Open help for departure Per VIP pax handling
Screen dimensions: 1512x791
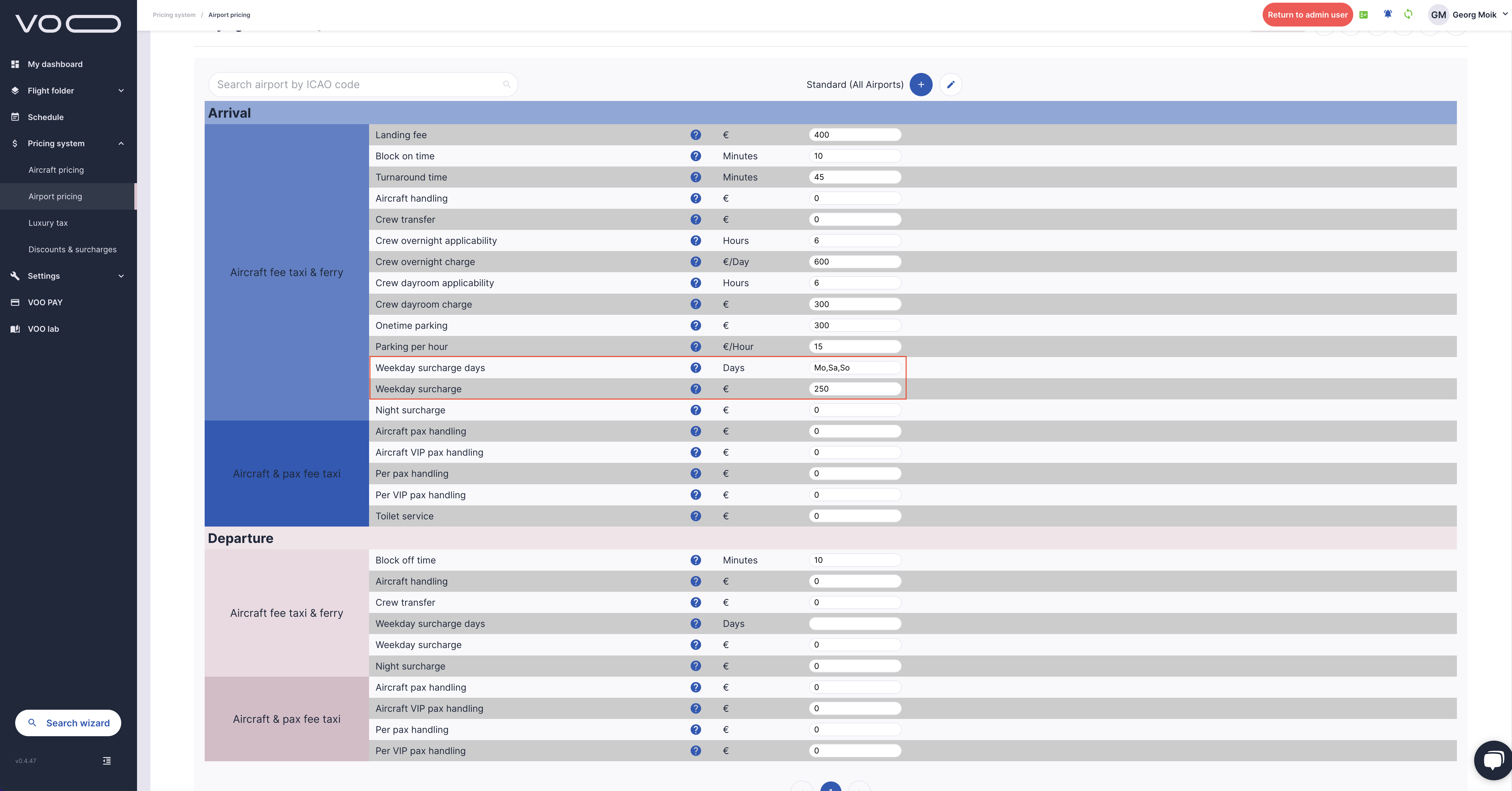pyautogui.click(x=696, y=750)
